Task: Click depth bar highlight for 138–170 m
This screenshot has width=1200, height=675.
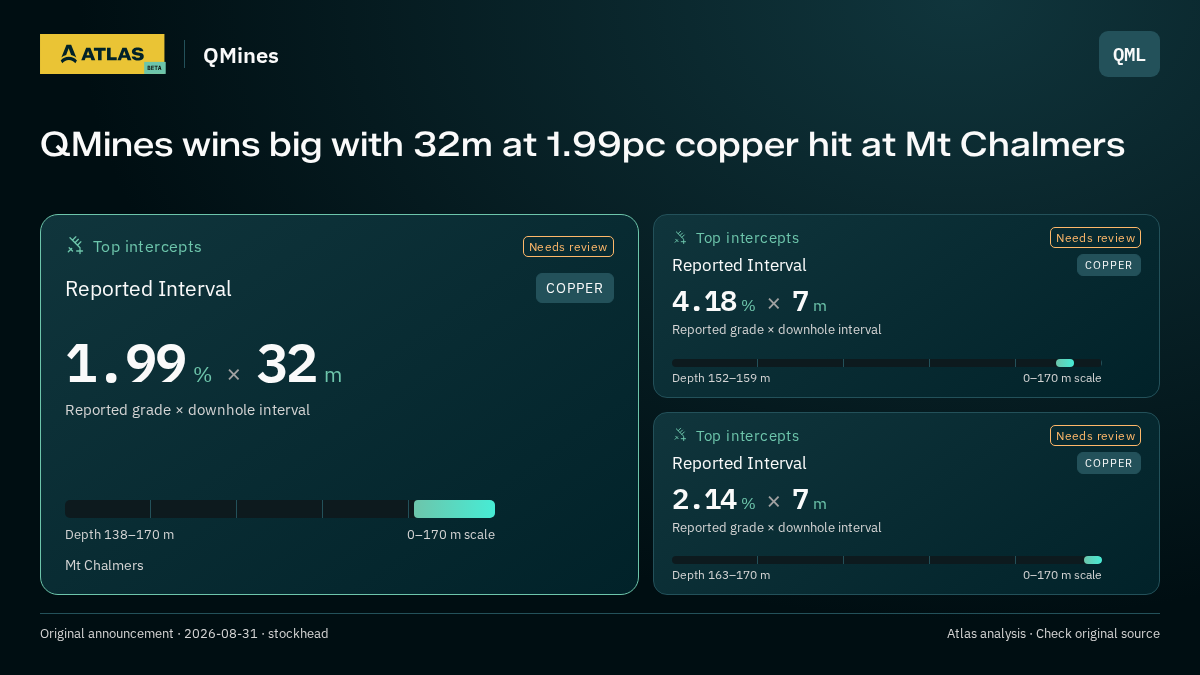Action: click(x=454, y=509)
